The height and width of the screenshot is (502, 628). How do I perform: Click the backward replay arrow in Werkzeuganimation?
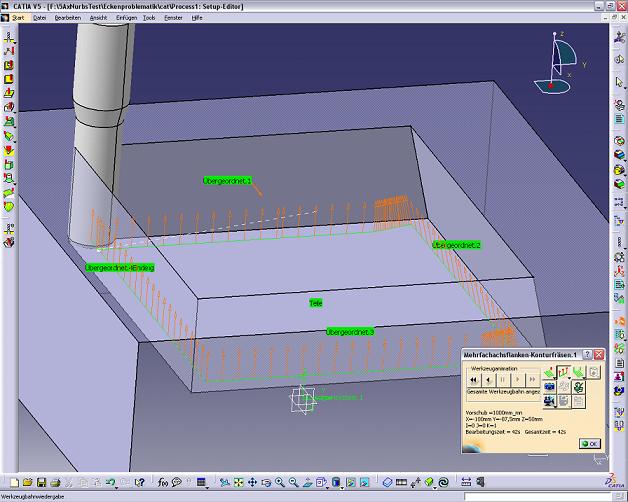pyautogui.click(x=488, y=379)
